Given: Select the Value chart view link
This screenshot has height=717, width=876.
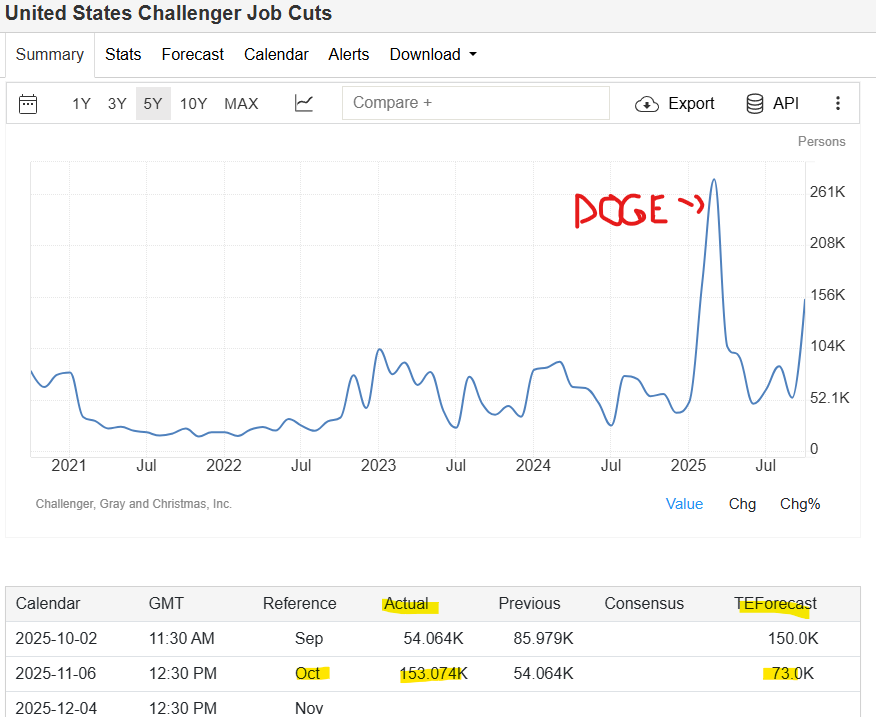Looking at the screenshot, I should pyautogui.click(x=684, y=504).
